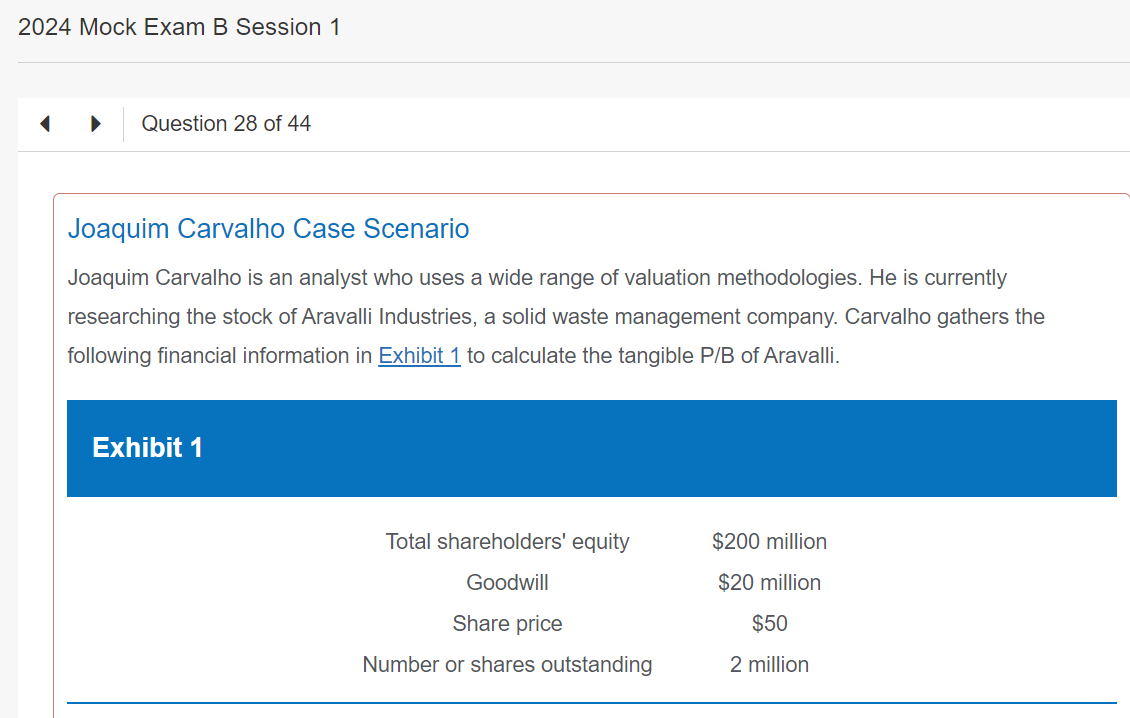Click the $20 million goodwill value
The height and width of the screenshot is (718, 1130).
click(769, 583)
